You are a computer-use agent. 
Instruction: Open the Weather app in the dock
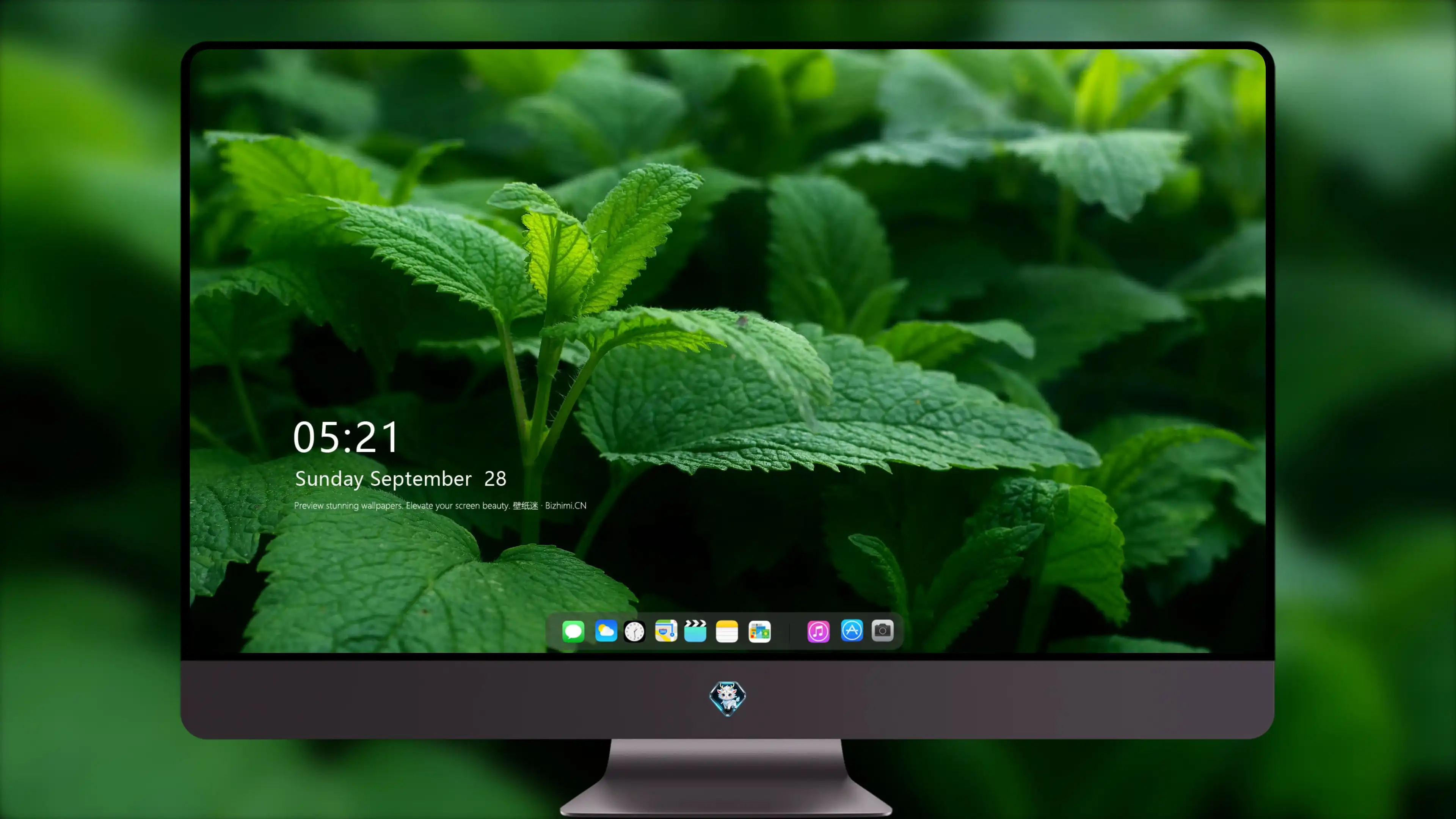(606, 631)
